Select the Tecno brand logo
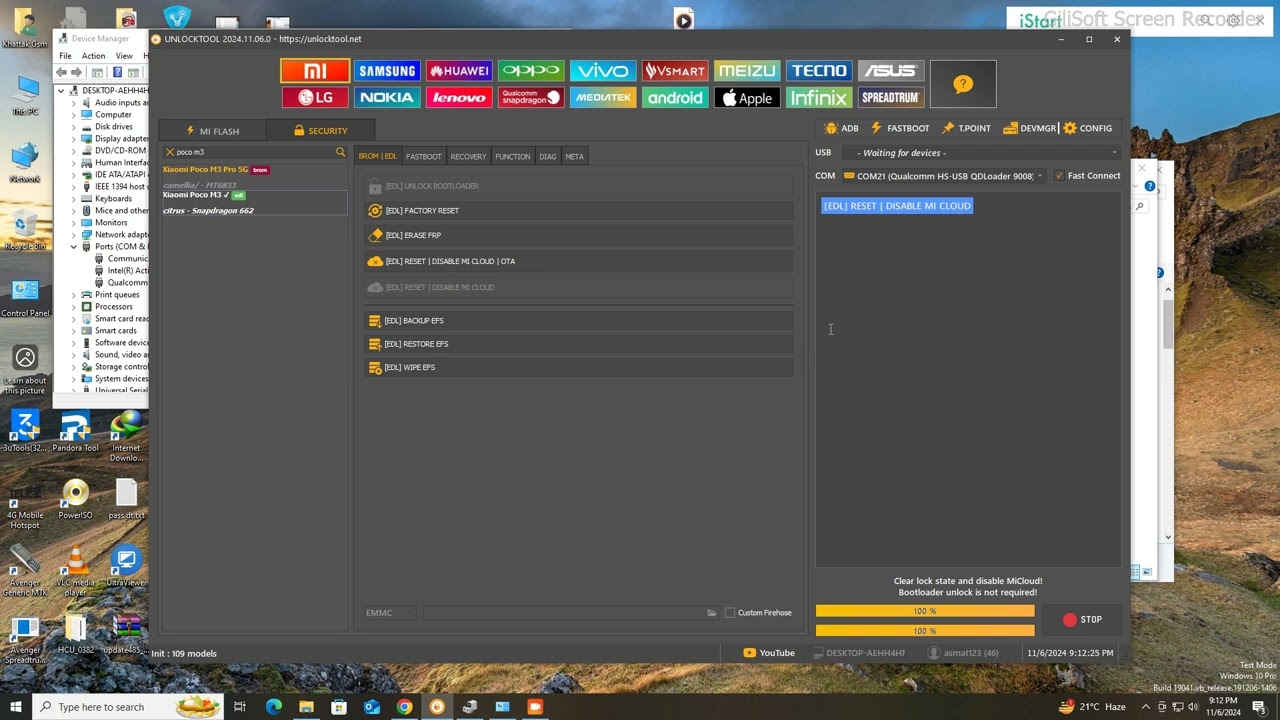The width and height of the screenshot is (1280, 720). (819, 71)
